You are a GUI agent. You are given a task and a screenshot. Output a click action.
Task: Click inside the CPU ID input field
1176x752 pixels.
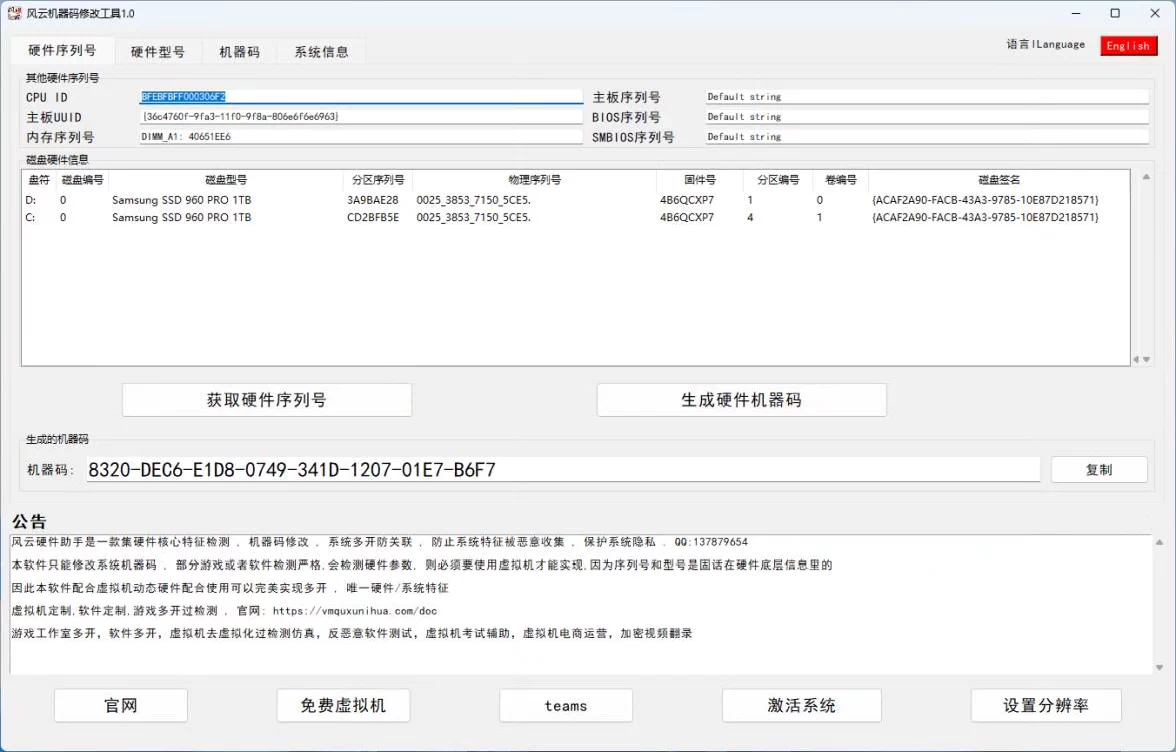(x=360, y=96)
